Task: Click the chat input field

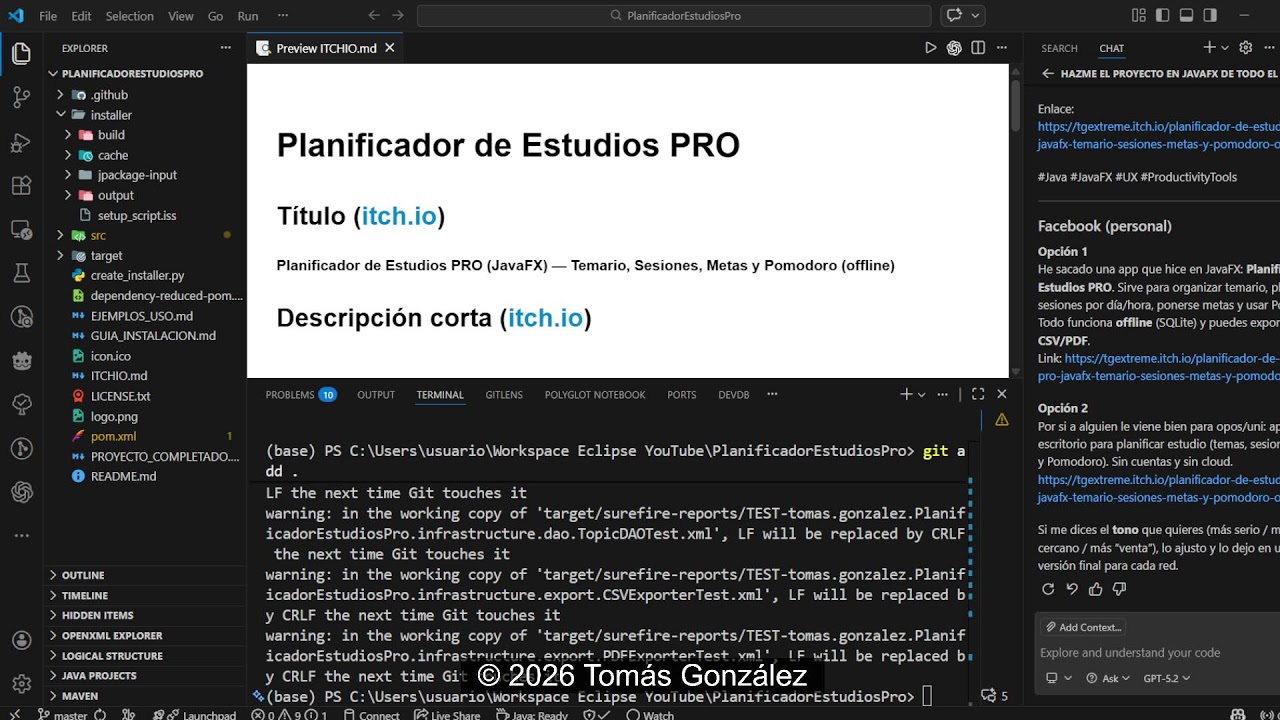Action: click(x=1158, y=653)
